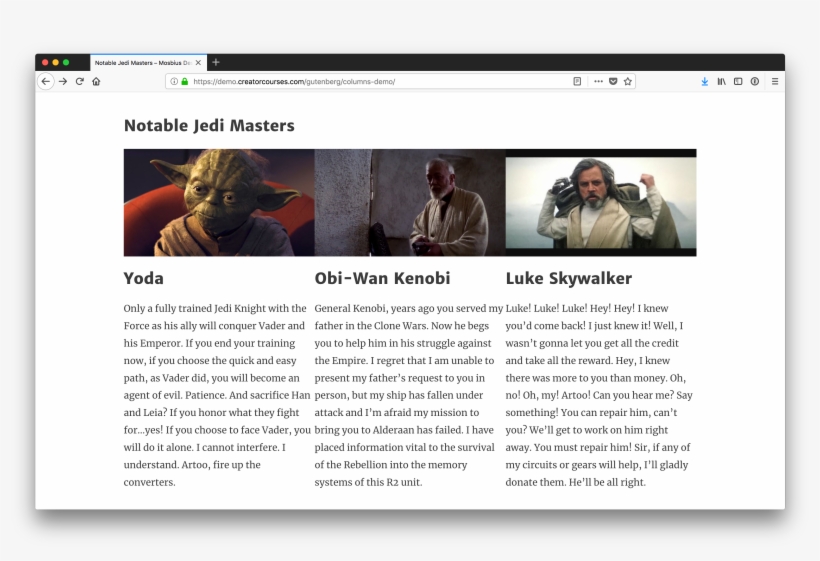Click the forward navigation arrow

(x=63, y=82)
